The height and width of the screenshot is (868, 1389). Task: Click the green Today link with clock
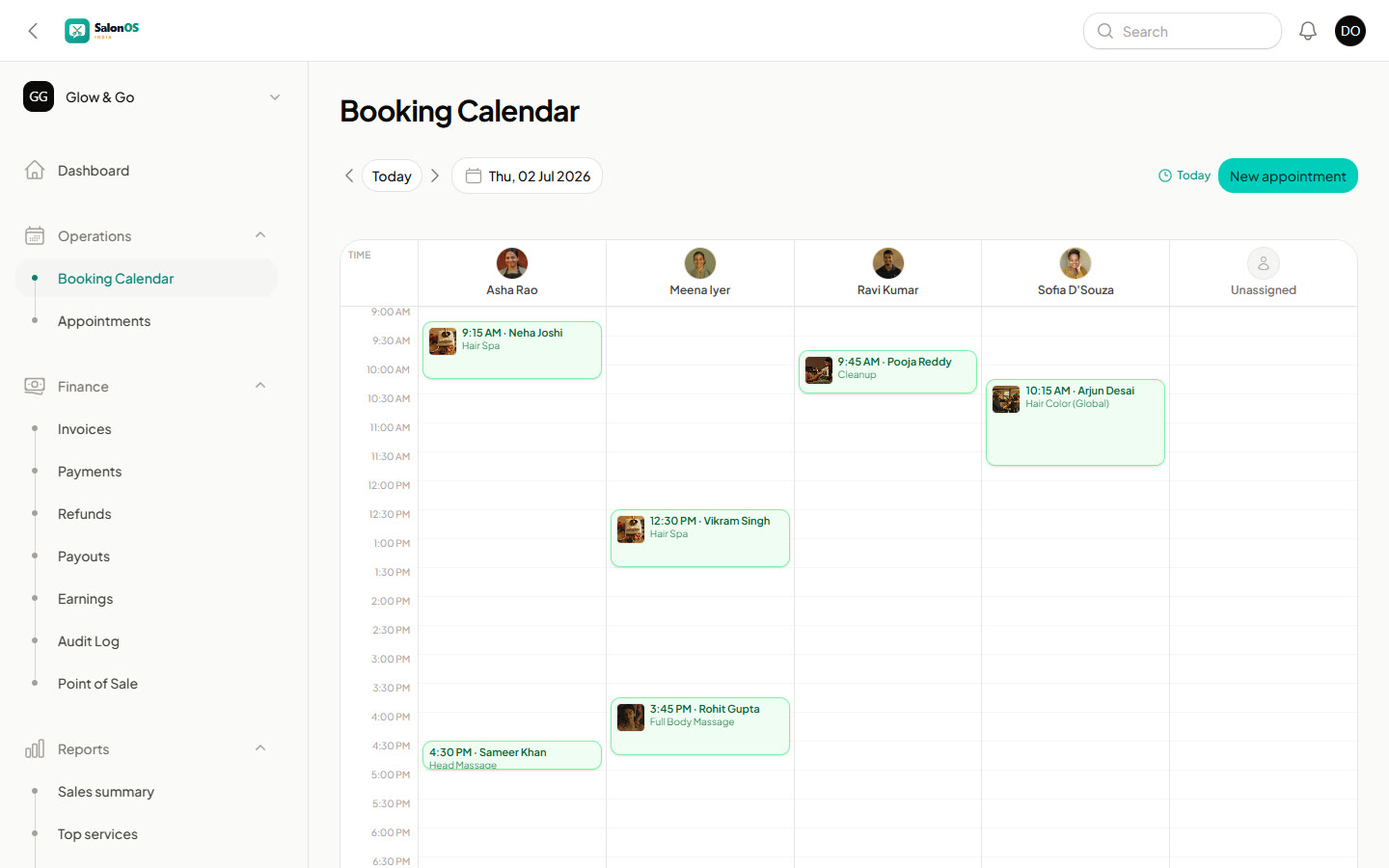(x=1185, y=176)
